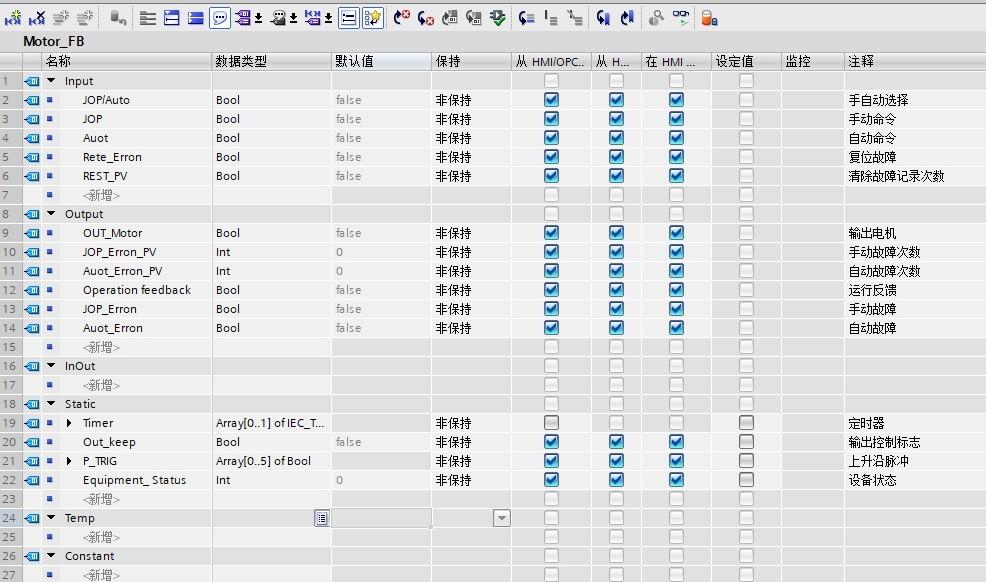Check HMI/OPC accessible box for Timer row
The height and width of the screenshot is (582, 986).
551,423
